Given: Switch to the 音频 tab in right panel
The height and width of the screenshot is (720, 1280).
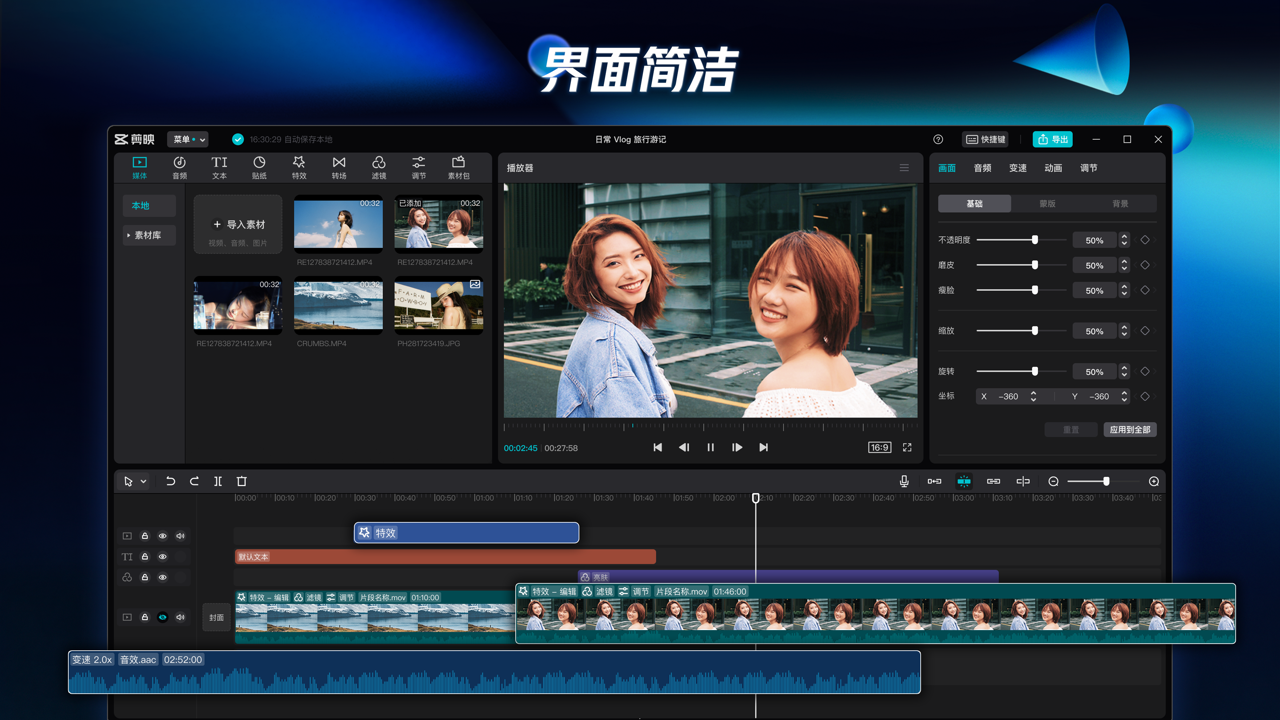Looking at the screenshot, I should pos(982,168).
